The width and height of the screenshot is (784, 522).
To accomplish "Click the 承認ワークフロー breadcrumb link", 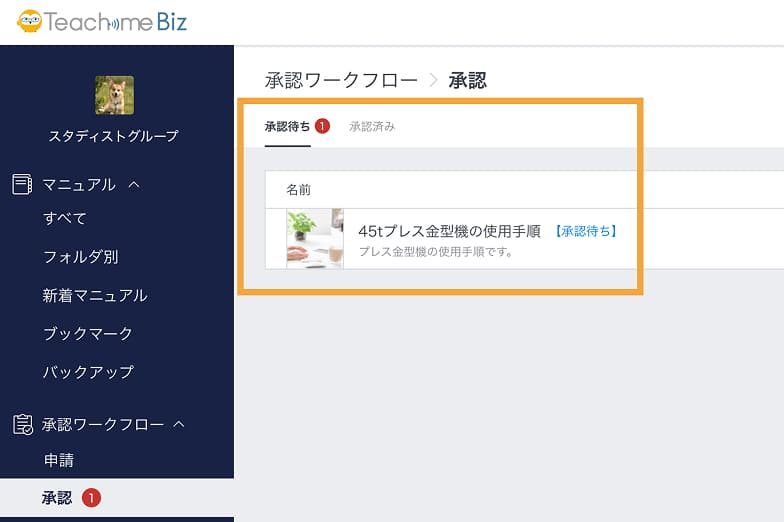I will (x=341, y=80).
